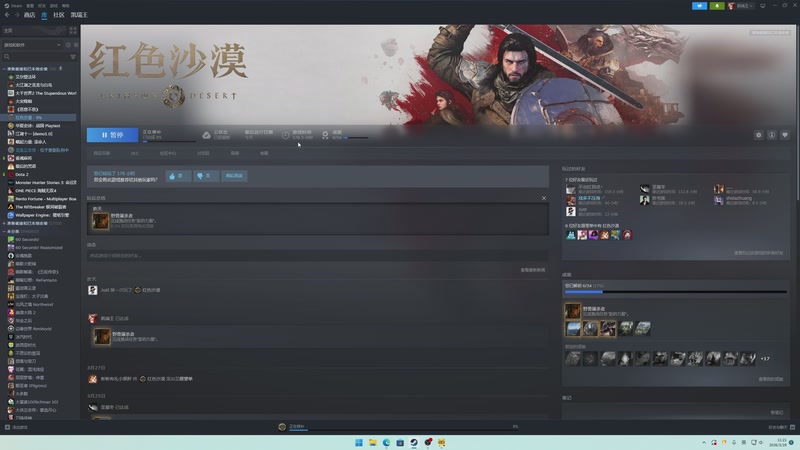
Task: Click achievement unlock progress bar
Action: [x=676, y=292]
